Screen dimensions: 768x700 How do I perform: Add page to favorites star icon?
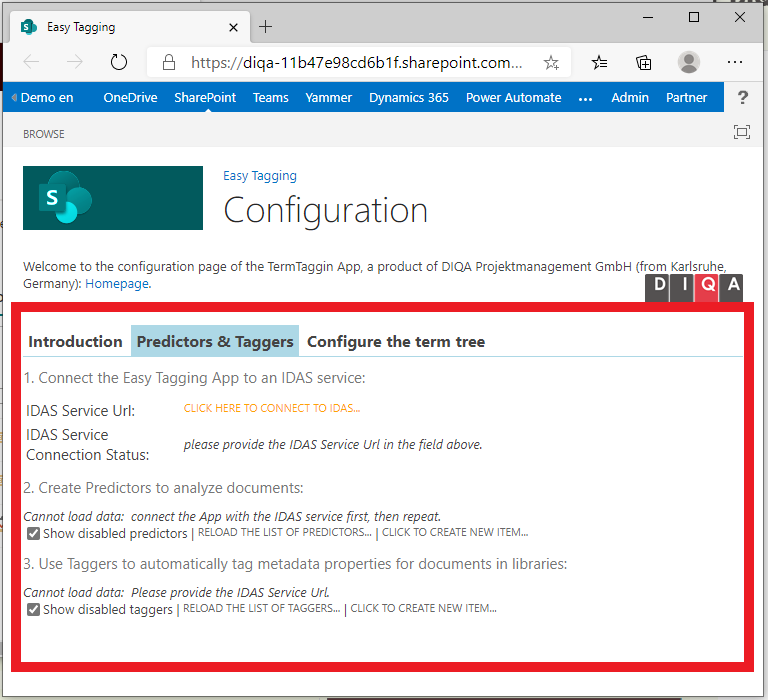pyautogui.click(x=551, y=62)
